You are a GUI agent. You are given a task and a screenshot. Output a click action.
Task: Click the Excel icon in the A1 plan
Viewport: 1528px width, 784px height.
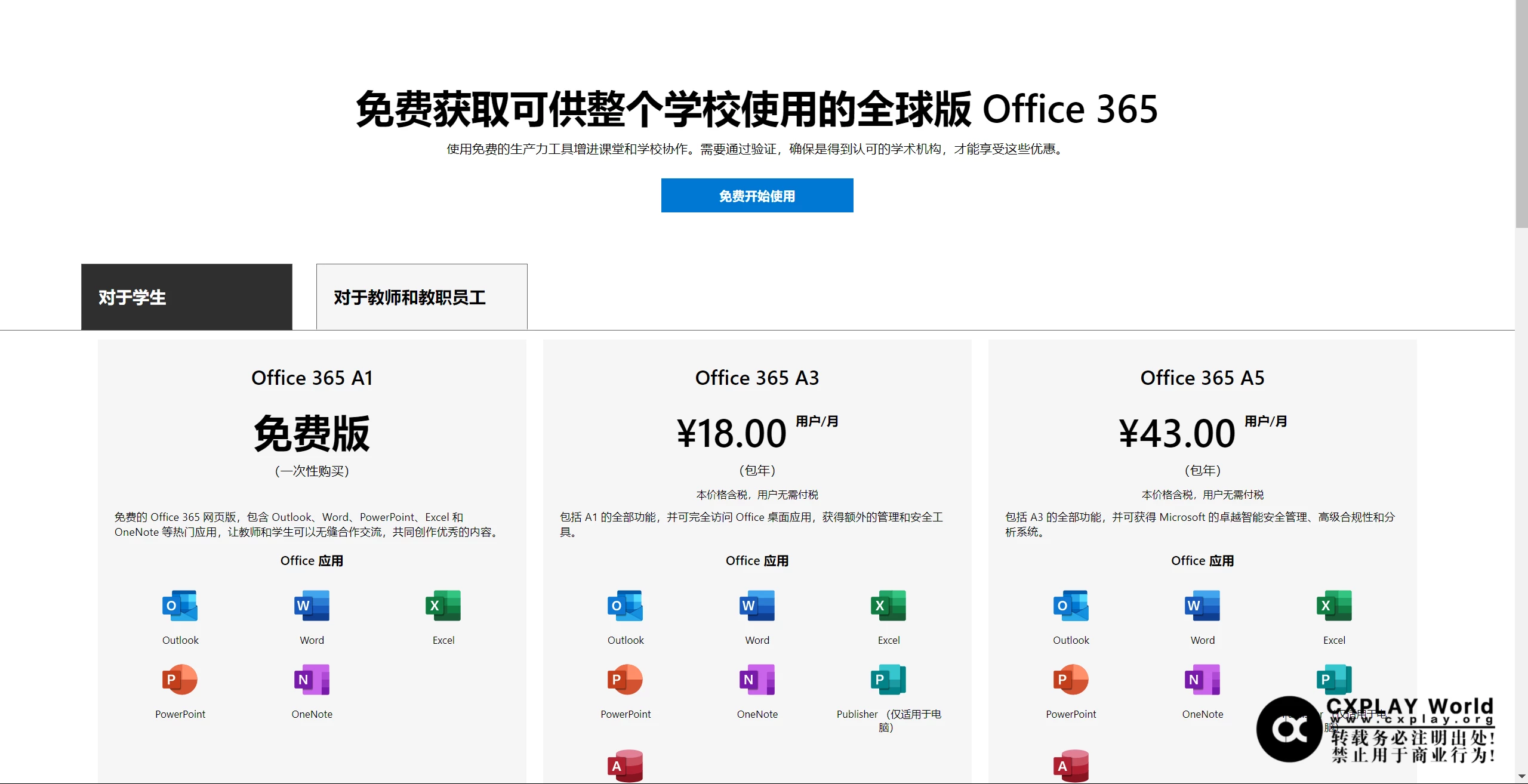point(443,606)
